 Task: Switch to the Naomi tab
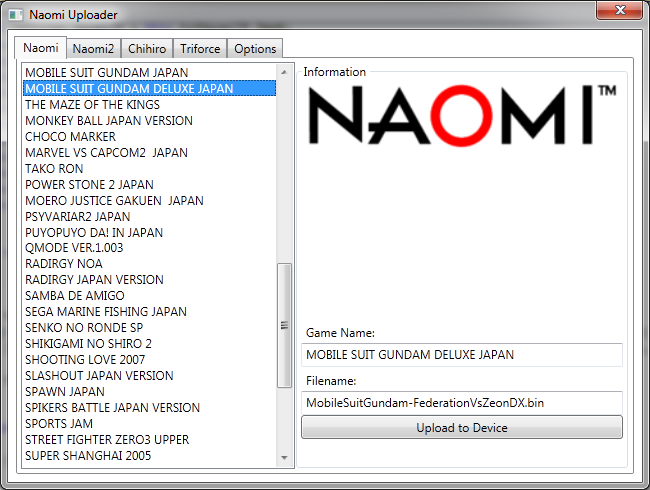41,48
